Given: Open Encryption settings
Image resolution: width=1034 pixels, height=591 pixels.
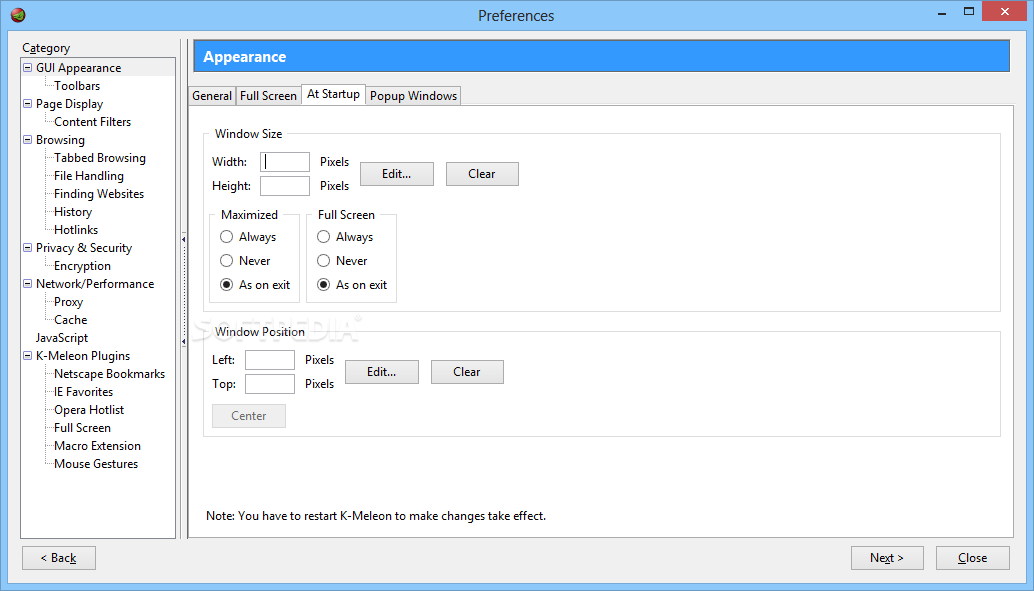Looking at the screenshot, I should 82,266.
